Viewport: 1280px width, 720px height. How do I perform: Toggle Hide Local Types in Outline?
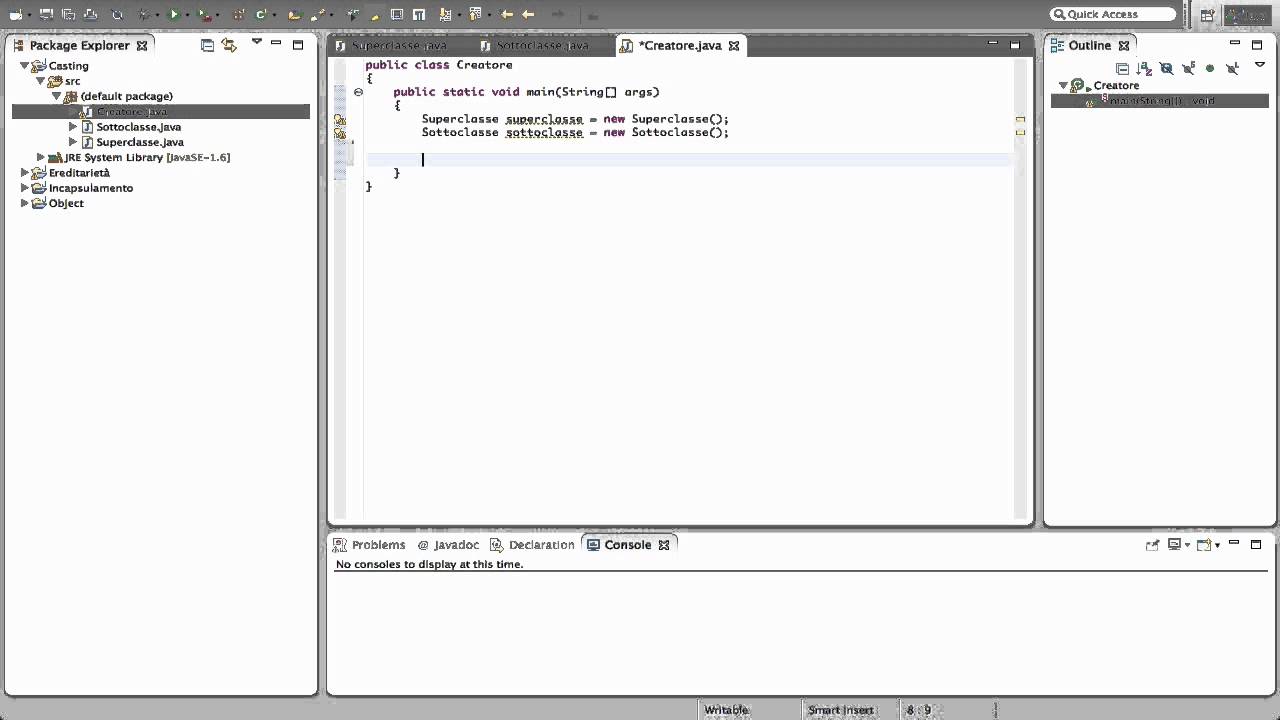1232,69
